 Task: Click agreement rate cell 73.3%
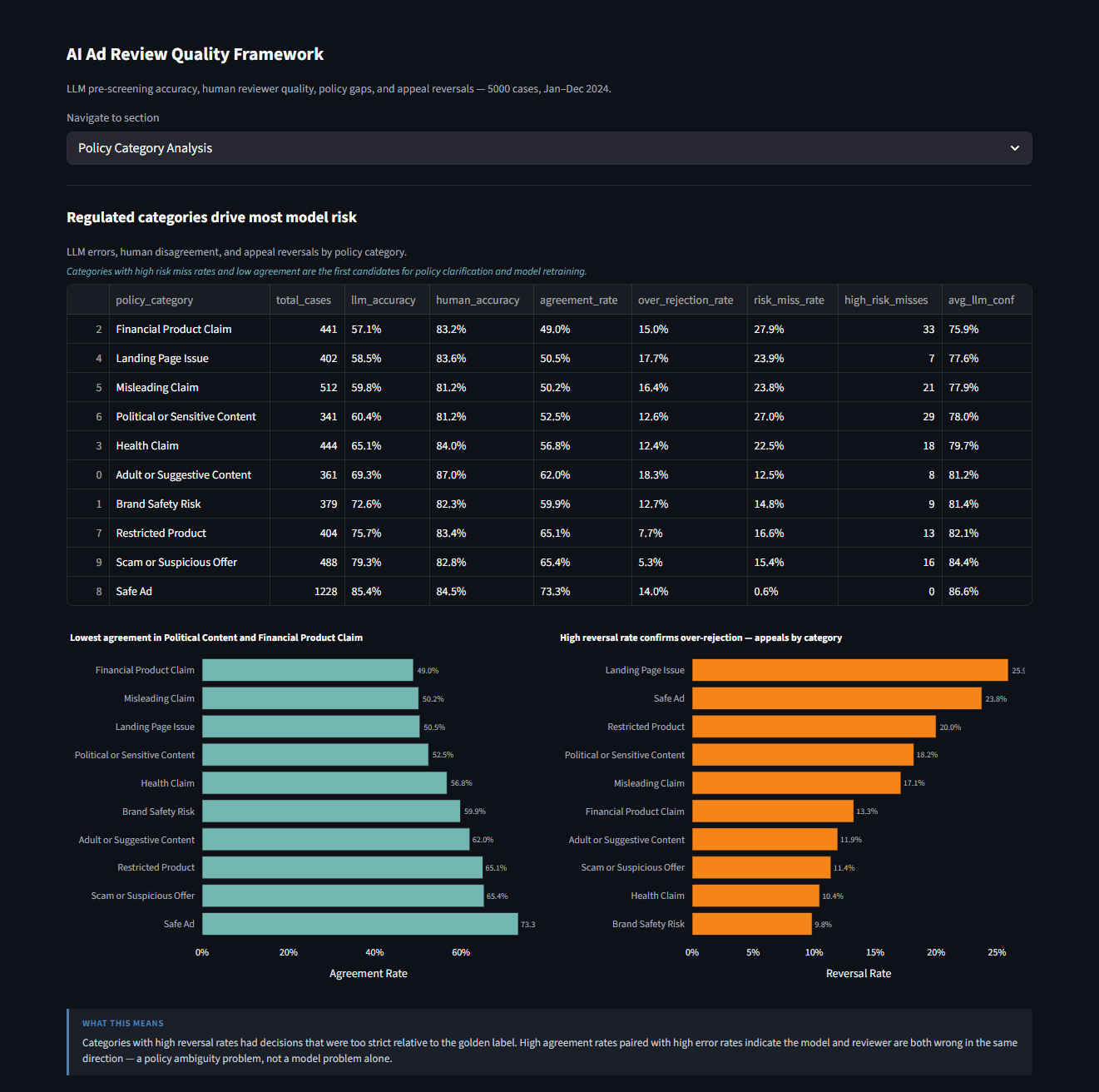[x=582, y=591]
